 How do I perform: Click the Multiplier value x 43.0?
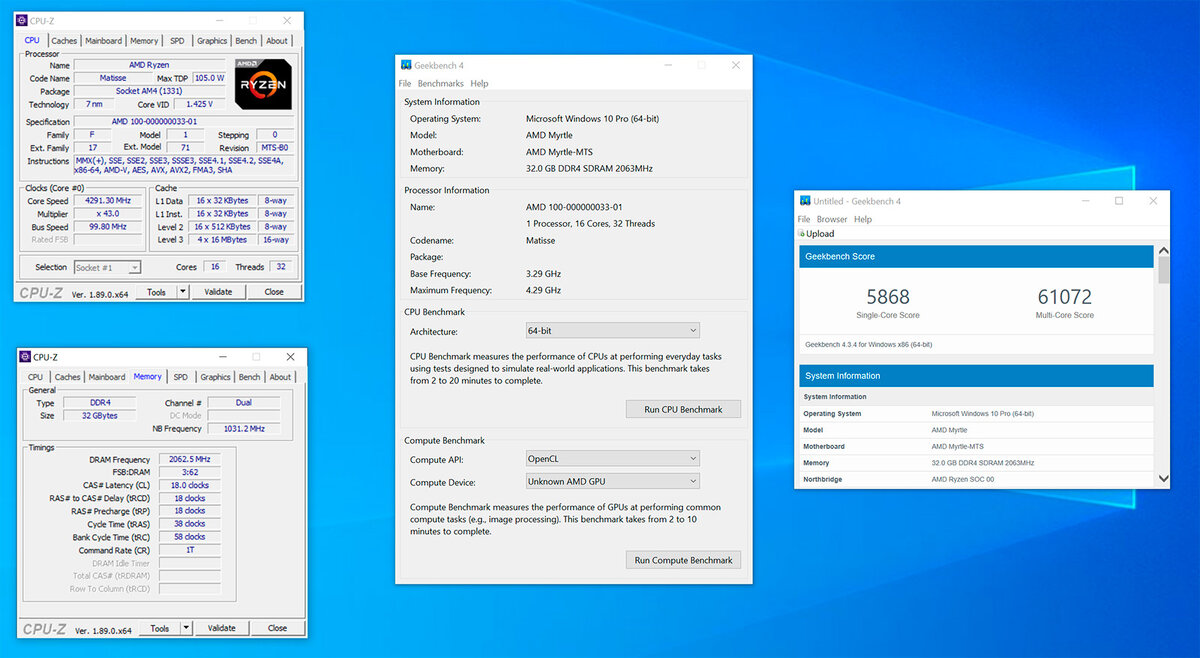click(109, 214)
